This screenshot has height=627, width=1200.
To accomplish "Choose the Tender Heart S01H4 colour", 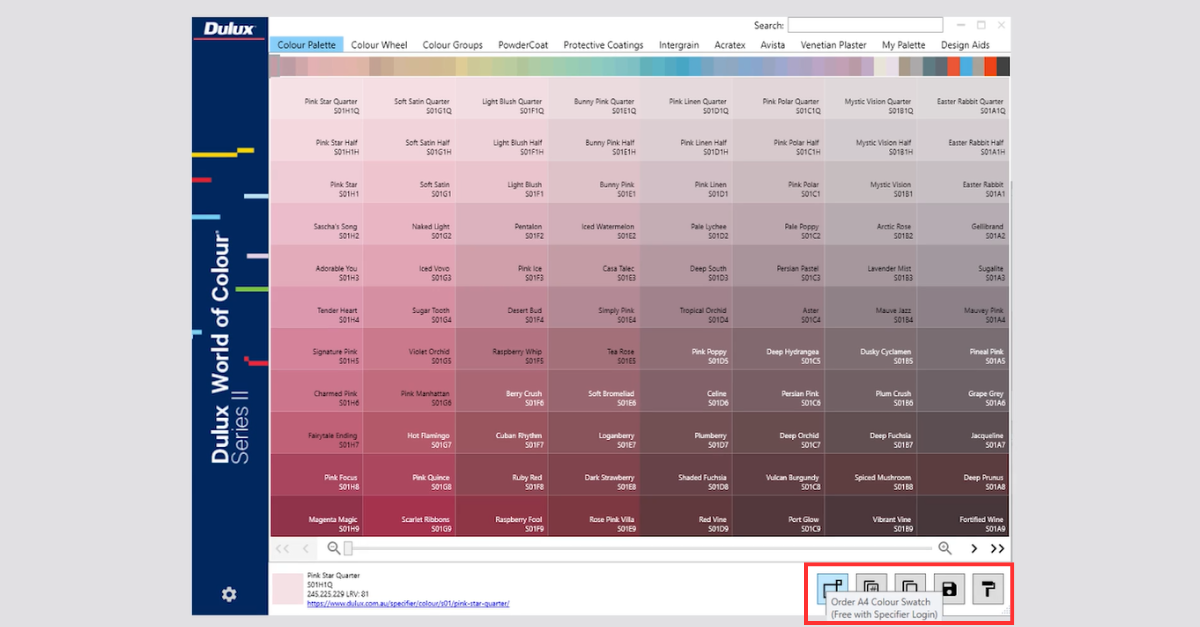I will tap(316, 307).
